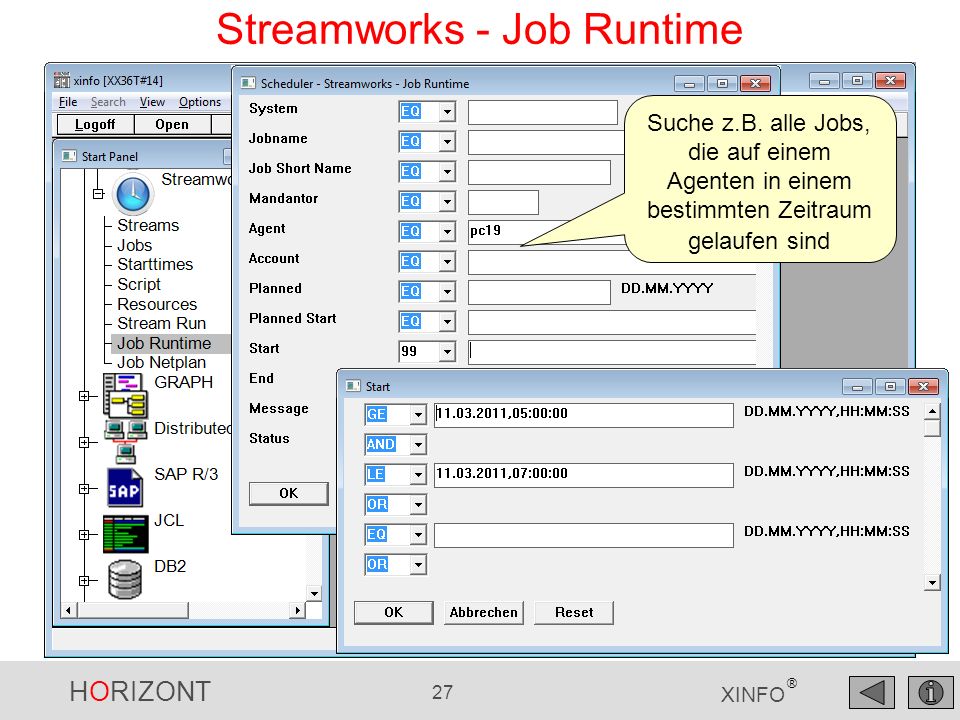Open View menu in xinfo

point(152,102)
